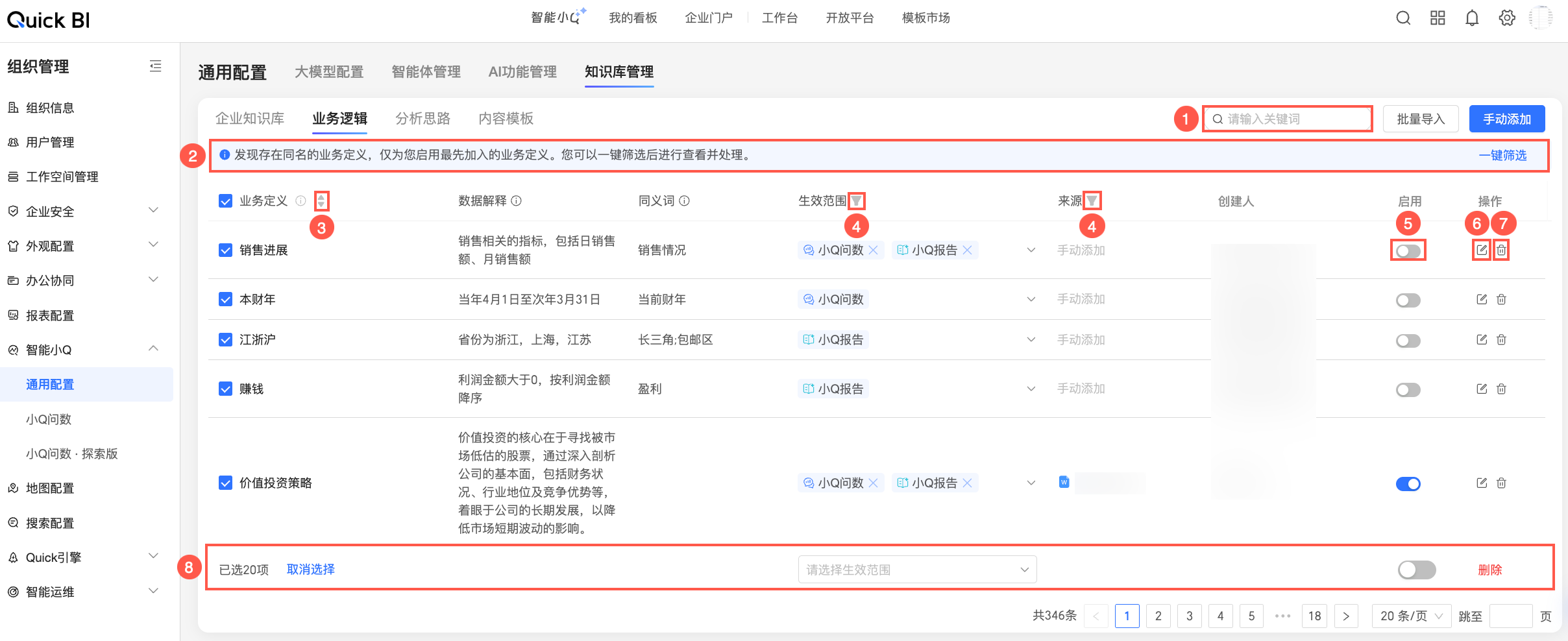1568x641 pixels.
Task: Expand 生效范围 dropdown for 江浙沪 row
Action: 1031,339
